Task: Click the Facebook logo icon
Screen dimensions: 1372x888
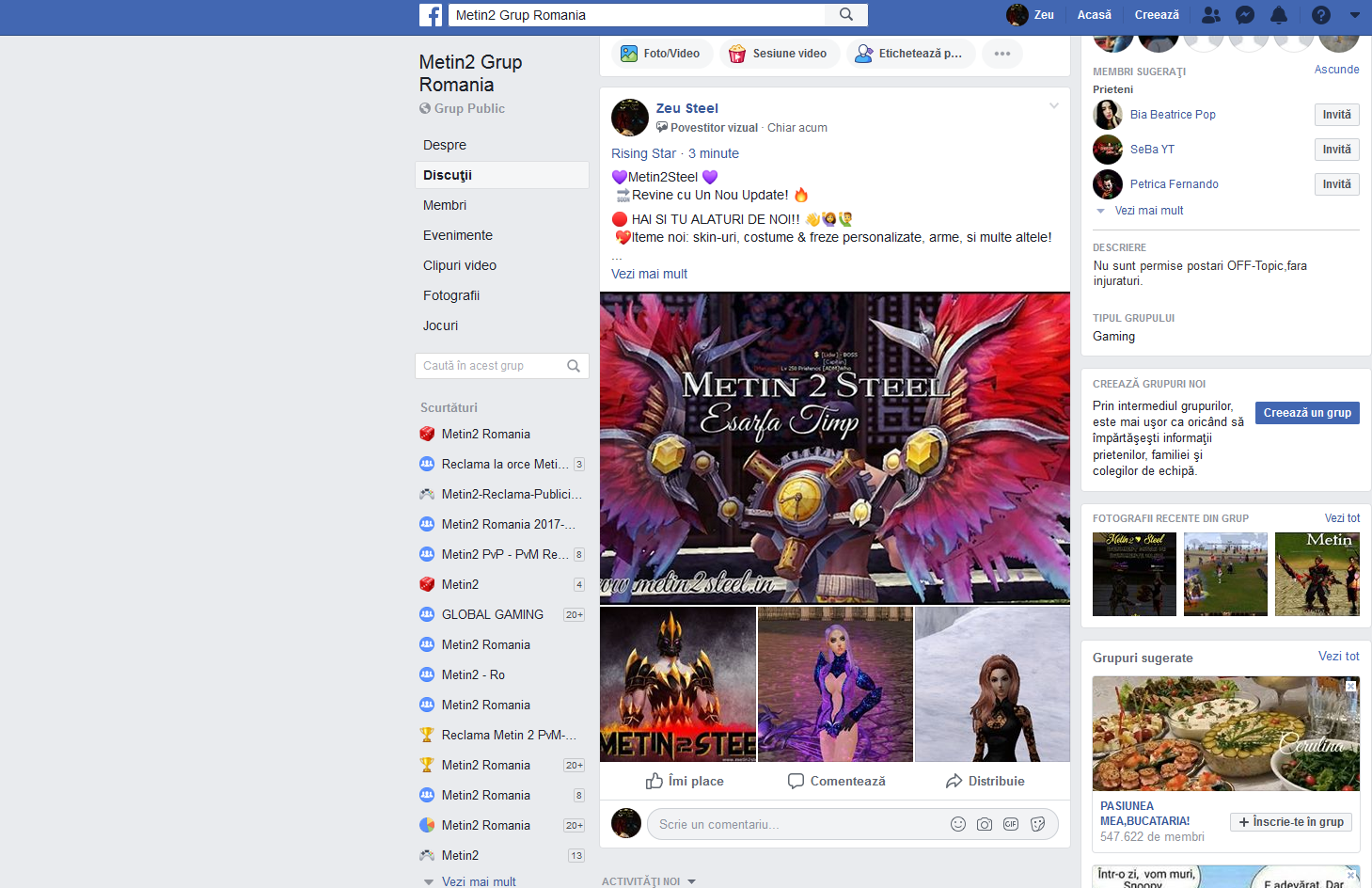Action: [x=431, y=15]
